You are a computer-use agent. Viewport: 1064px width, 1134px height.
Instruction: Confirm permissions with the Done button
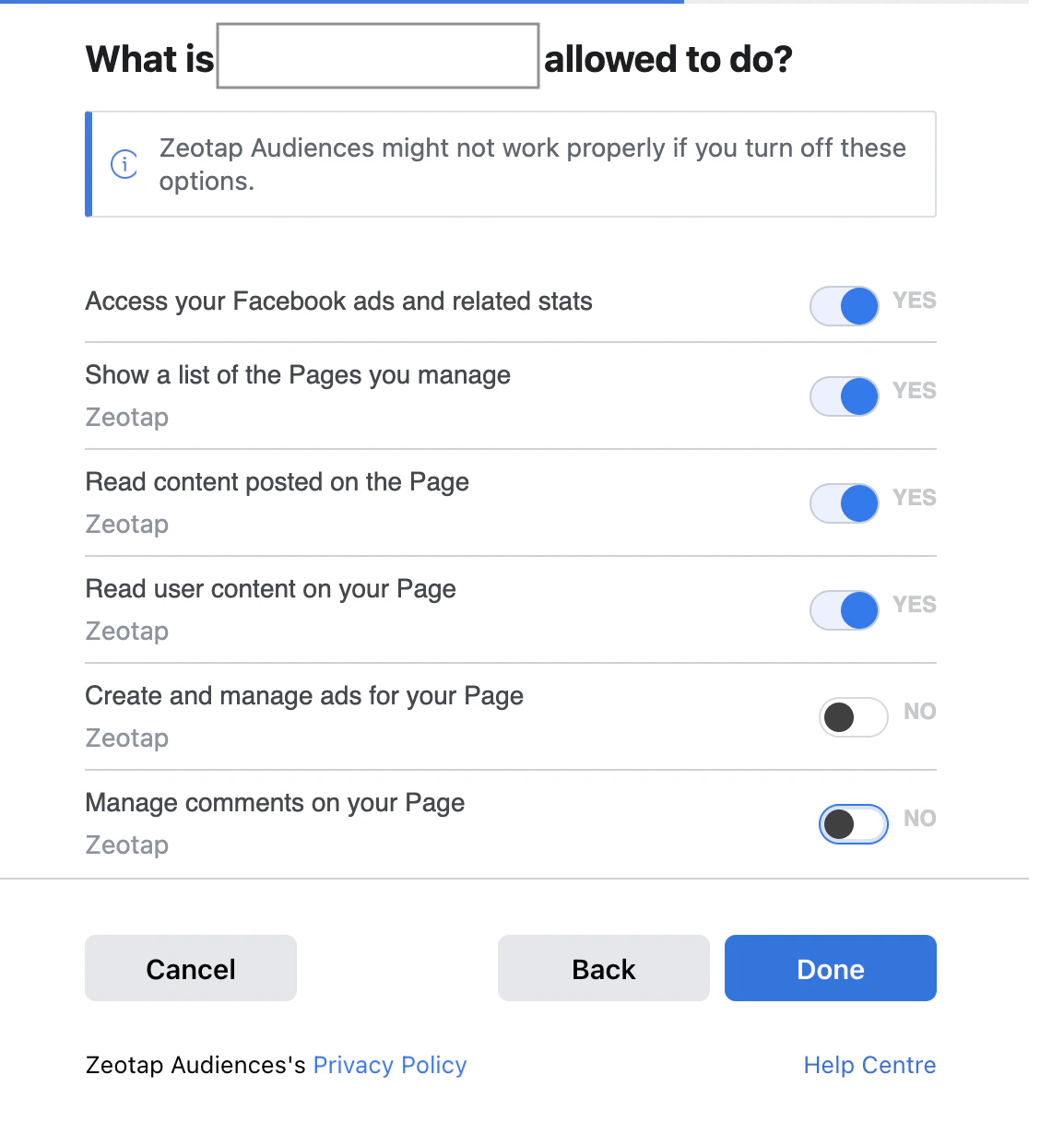831,968
